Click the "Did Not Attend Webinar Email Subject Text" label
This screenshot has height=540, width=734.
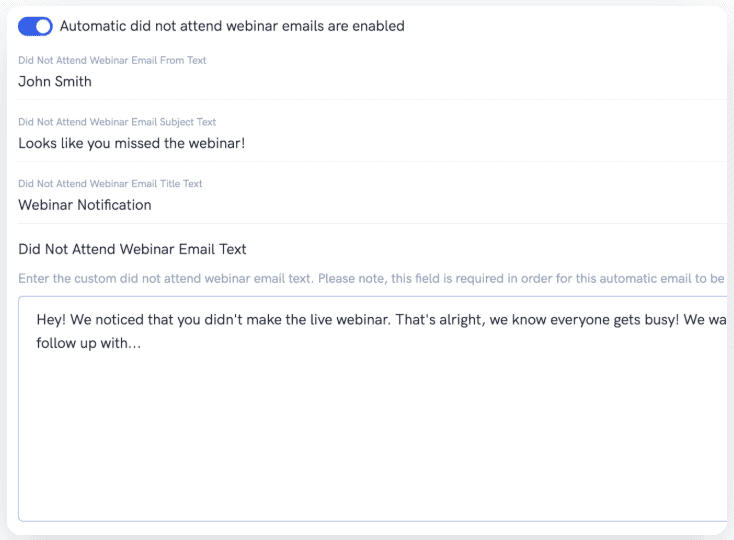tap(116, 122)
